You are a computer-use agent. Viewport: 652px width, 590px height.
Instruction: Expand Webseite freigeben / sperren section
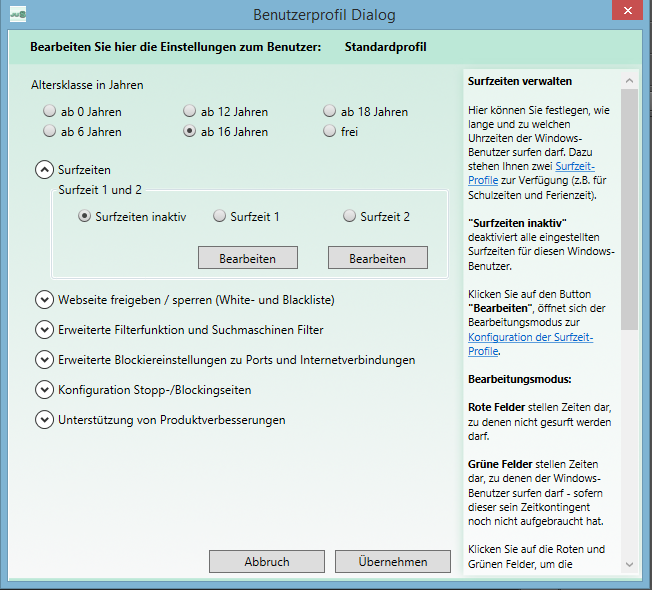coord(44,299)
